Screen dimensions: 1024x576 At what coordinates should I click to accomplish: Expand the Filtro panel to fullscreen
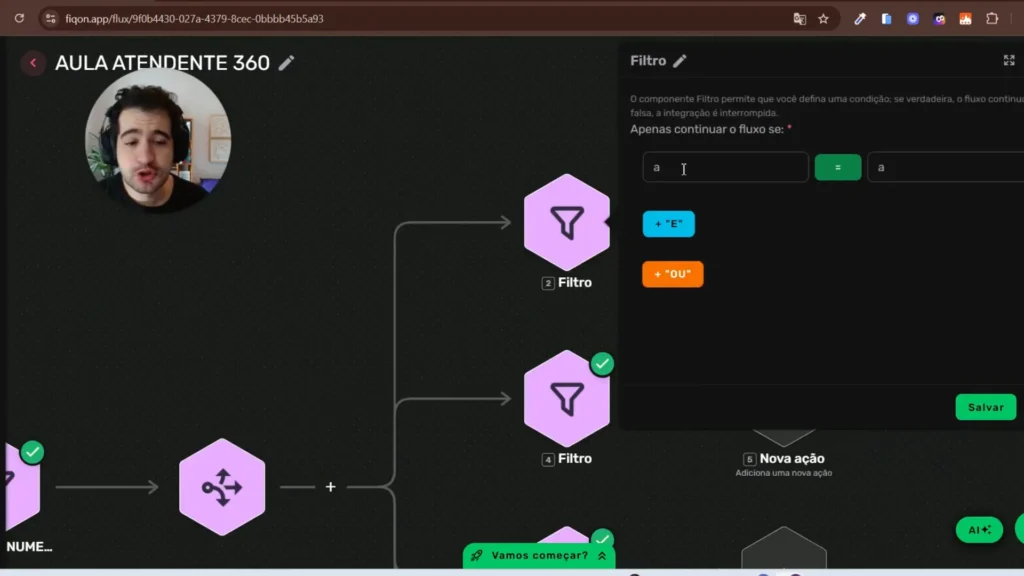coord(1009,61)
